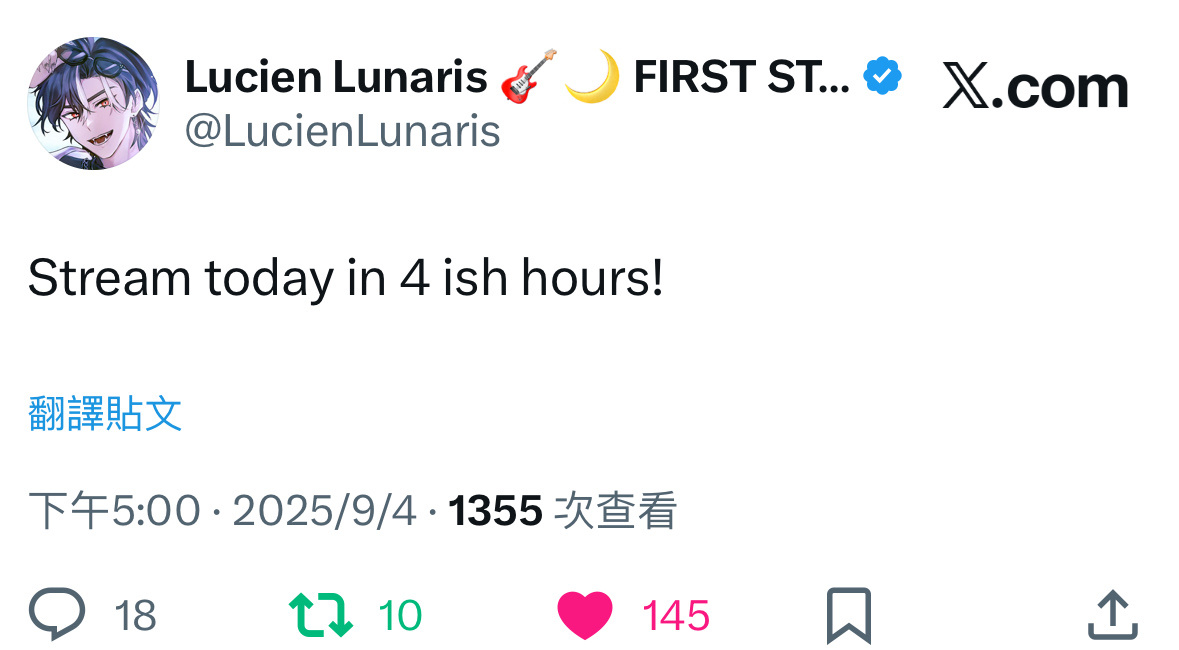The height and width of the screenshot is (650, 1179).
Task: Click the crescent moon emoji
Action: click(591, 77)
